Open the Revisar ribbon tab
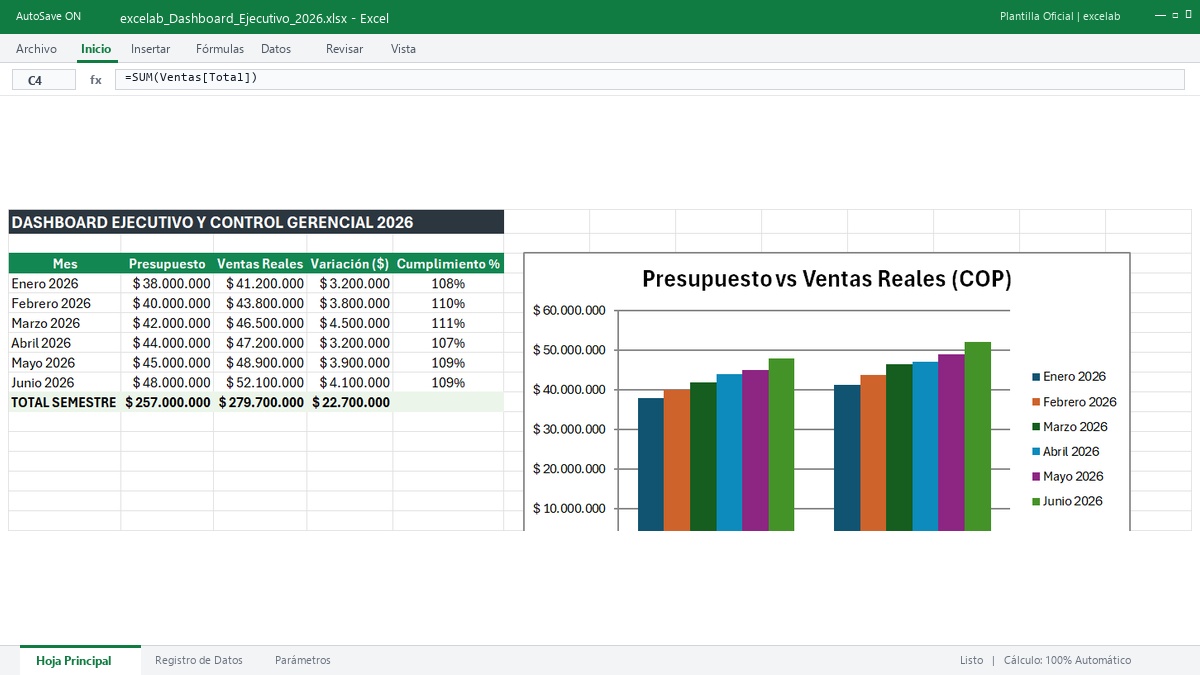 (344, 49)
